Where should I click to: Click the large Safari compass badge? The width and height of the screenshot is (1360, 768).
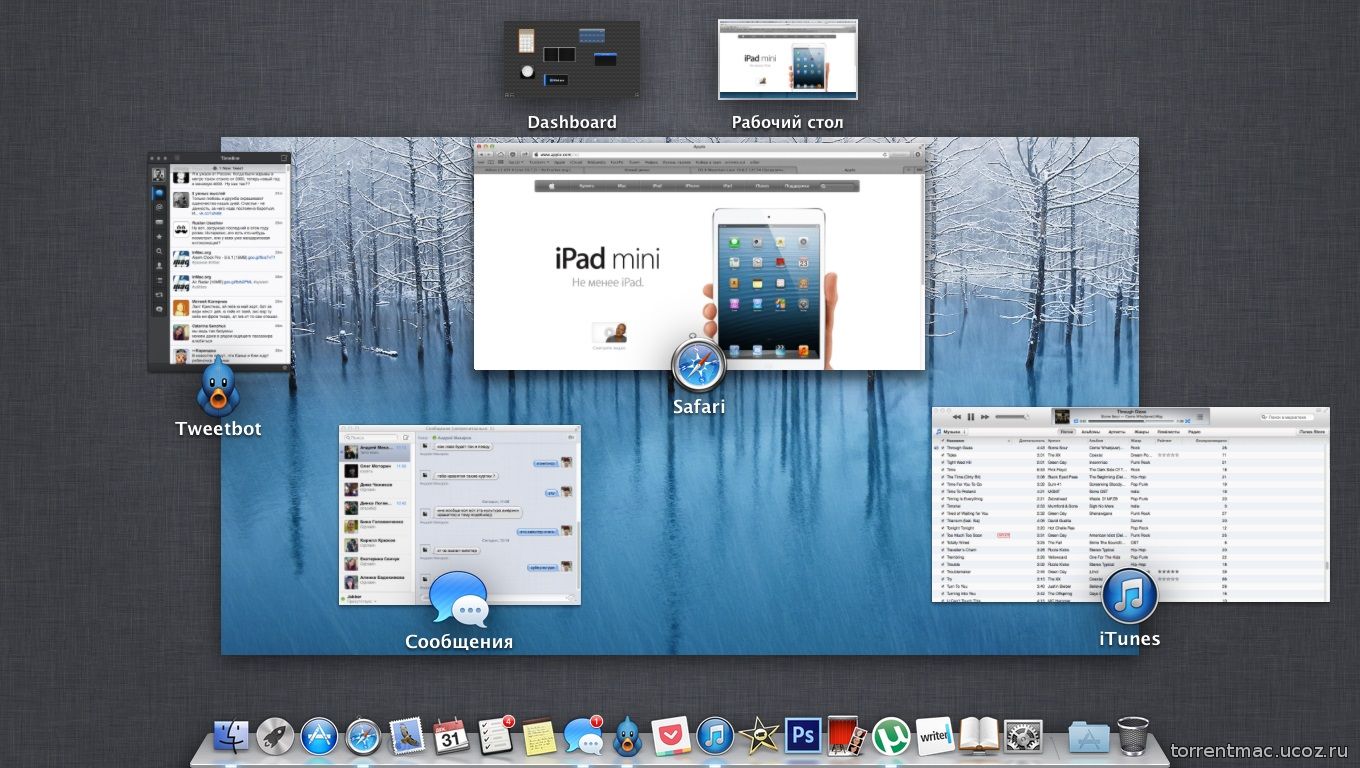click(x=699, y=366)
